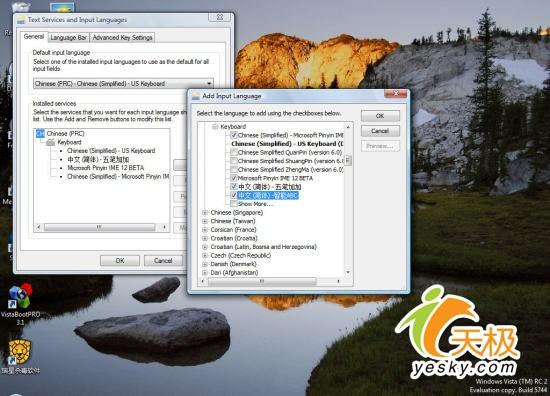Click the Text Services title bar icon

21,20
